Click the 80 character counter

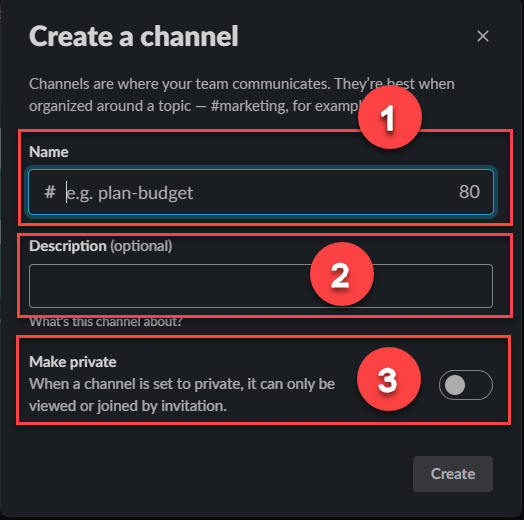point(469,192)
